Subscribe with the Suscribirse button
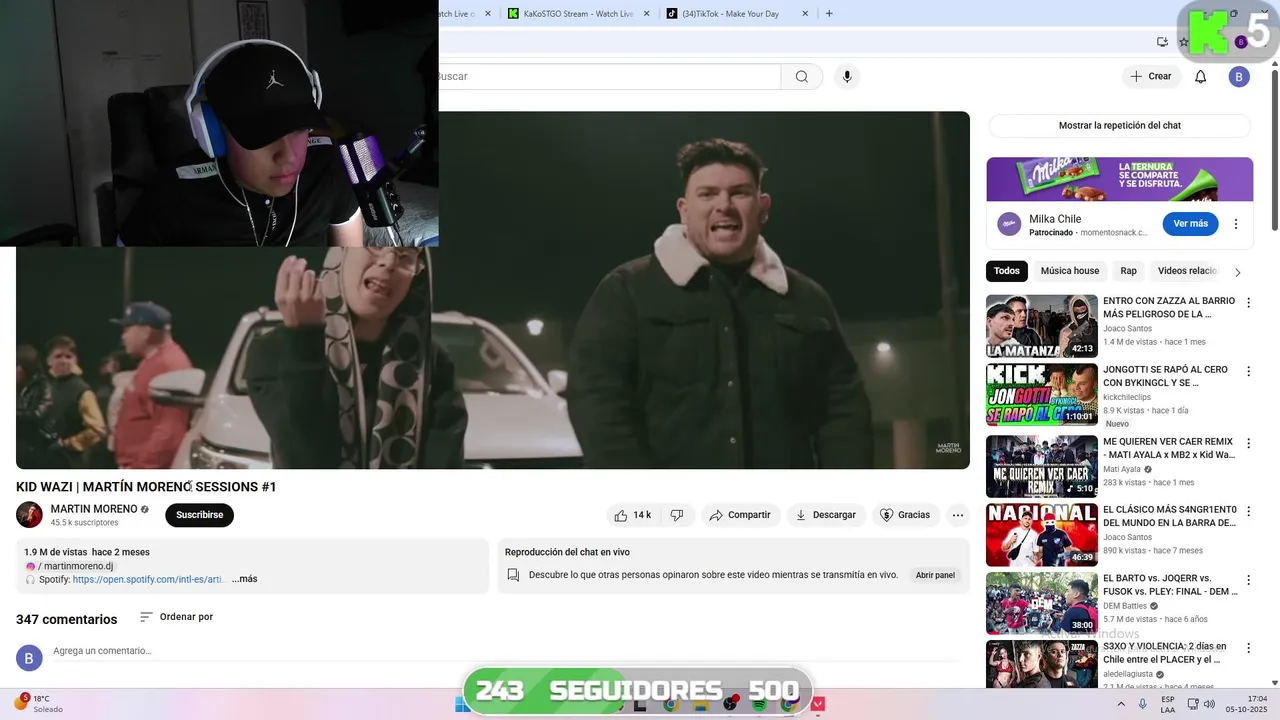The image size is (1280, 720). (x=200, y=515)
